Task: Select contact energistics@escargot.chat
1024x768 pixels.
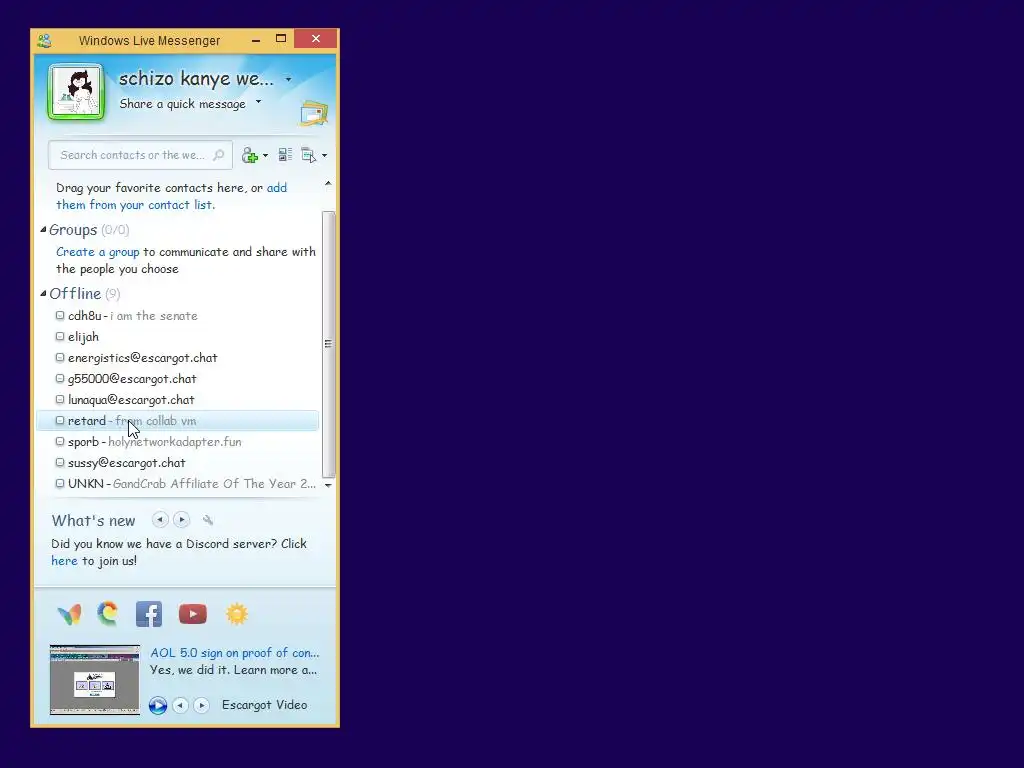Action: click(178, 358)
